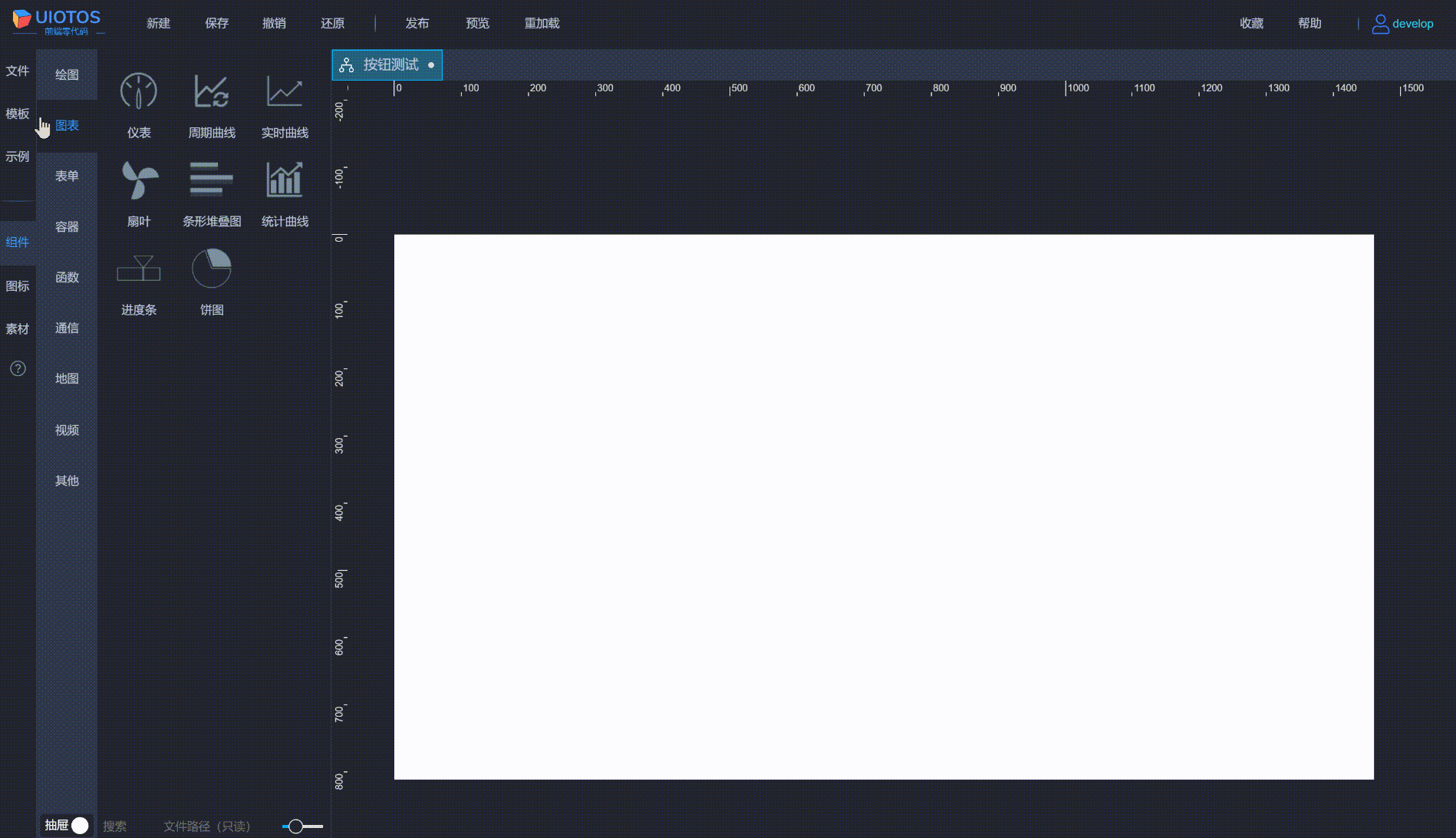
Task: Switch to the 组件 sidebar section
Action: click(x=18, y=242)
